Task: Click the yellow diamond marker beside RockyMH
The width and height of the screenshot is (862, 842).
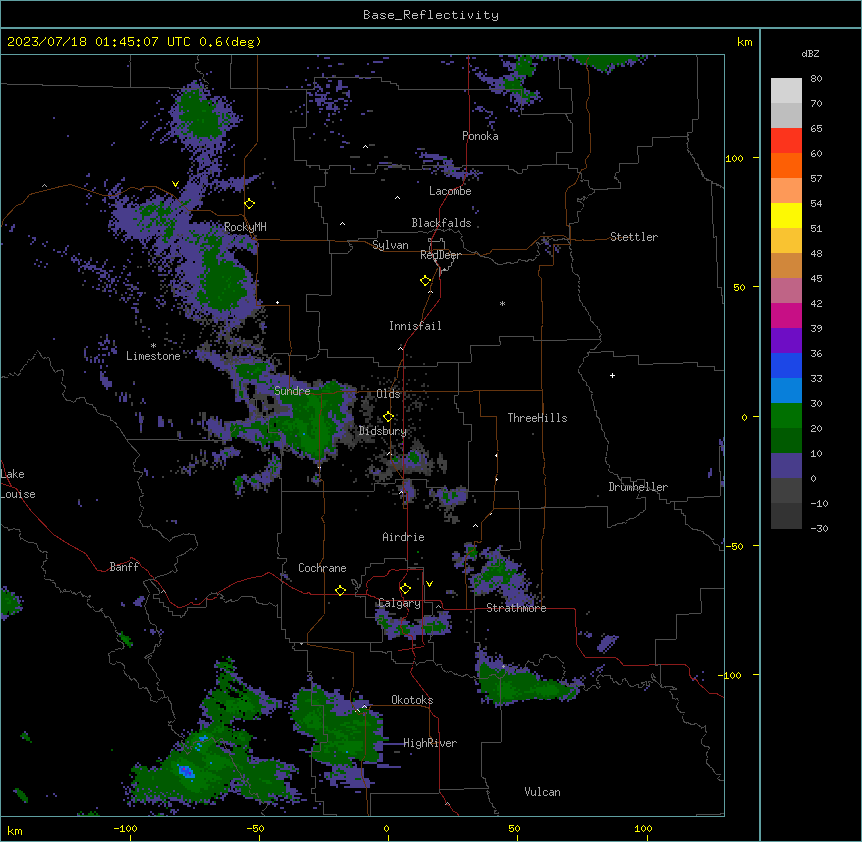Action: pos(250,203)
